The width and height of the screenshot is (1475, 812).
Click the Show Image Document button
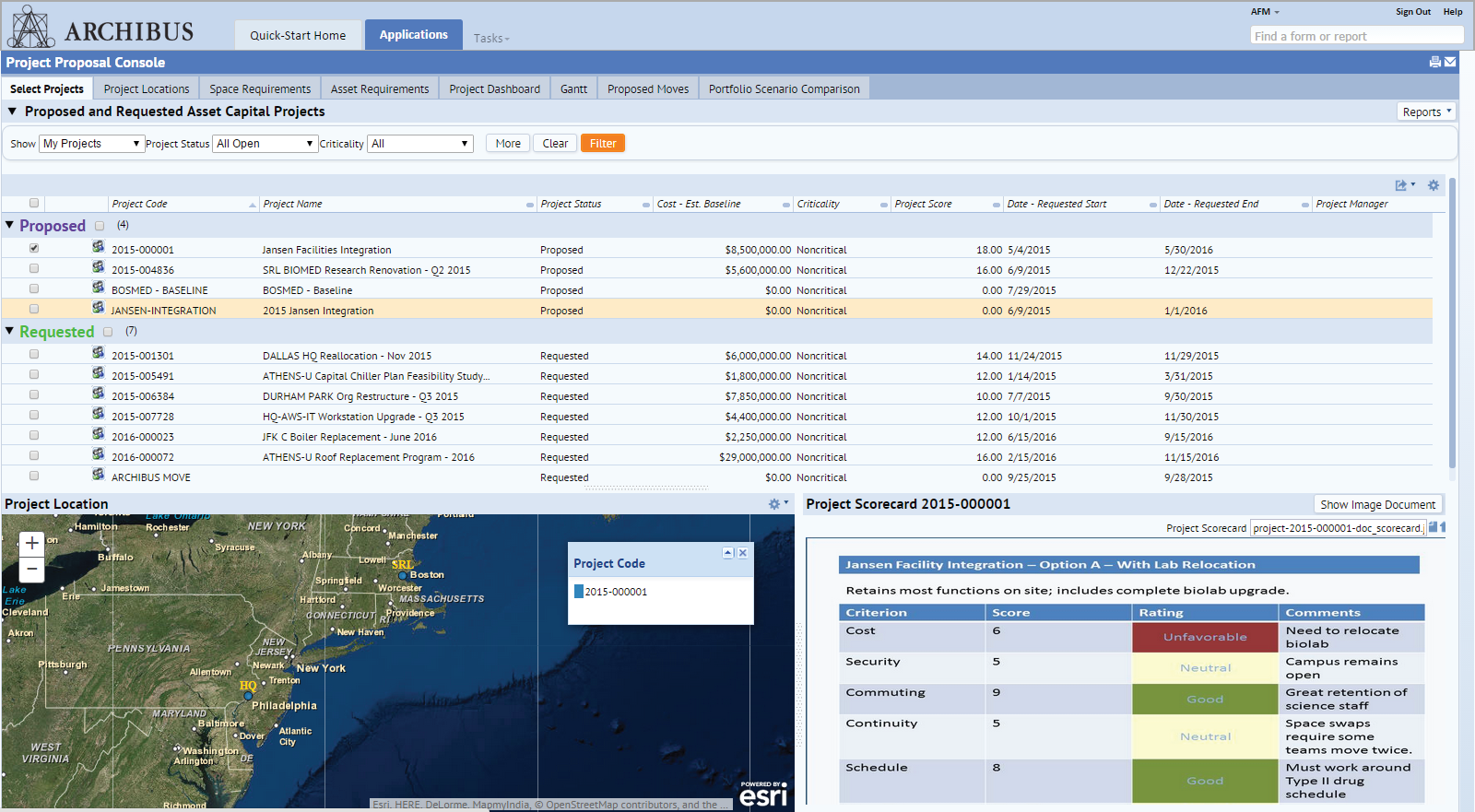coord(1377,505)
